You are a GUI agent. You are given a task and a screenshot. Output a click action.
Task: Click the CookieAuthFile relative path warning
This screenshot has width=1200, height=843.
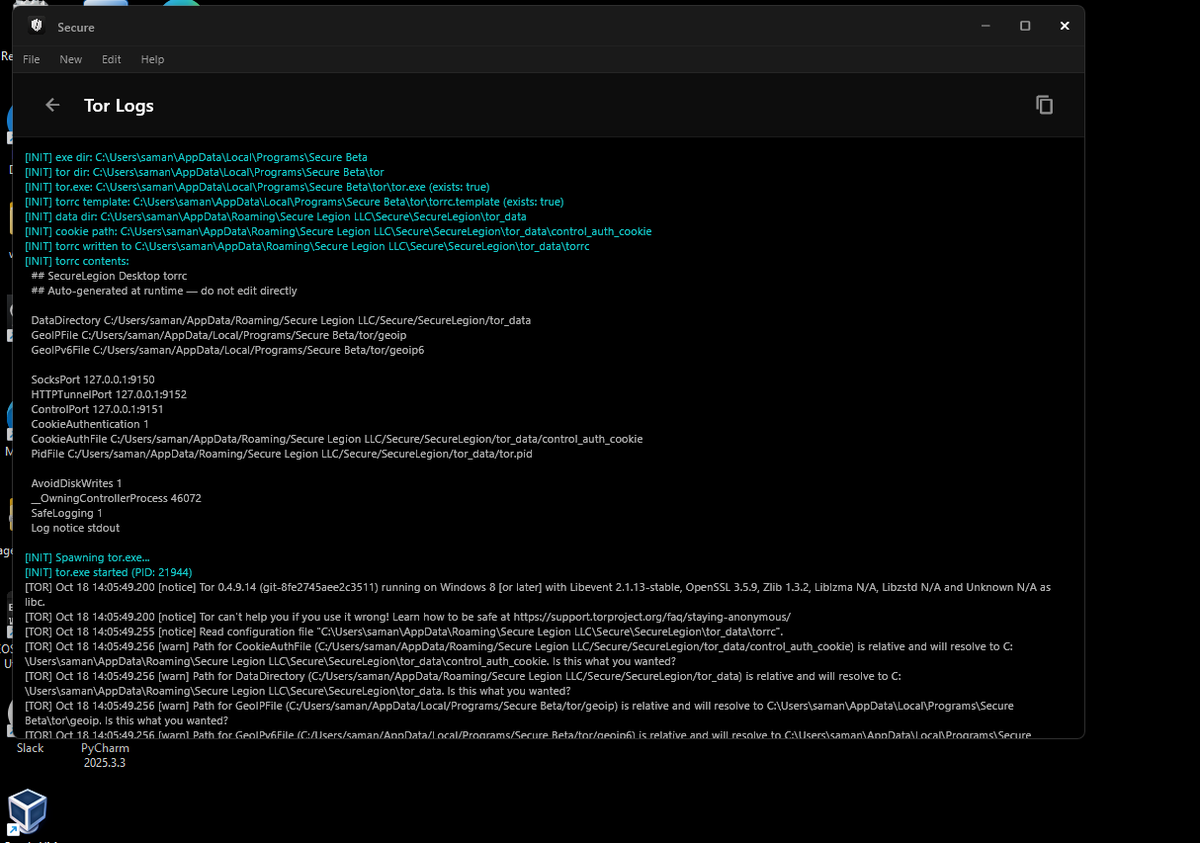pyautogui.click(x=518, y=654)
